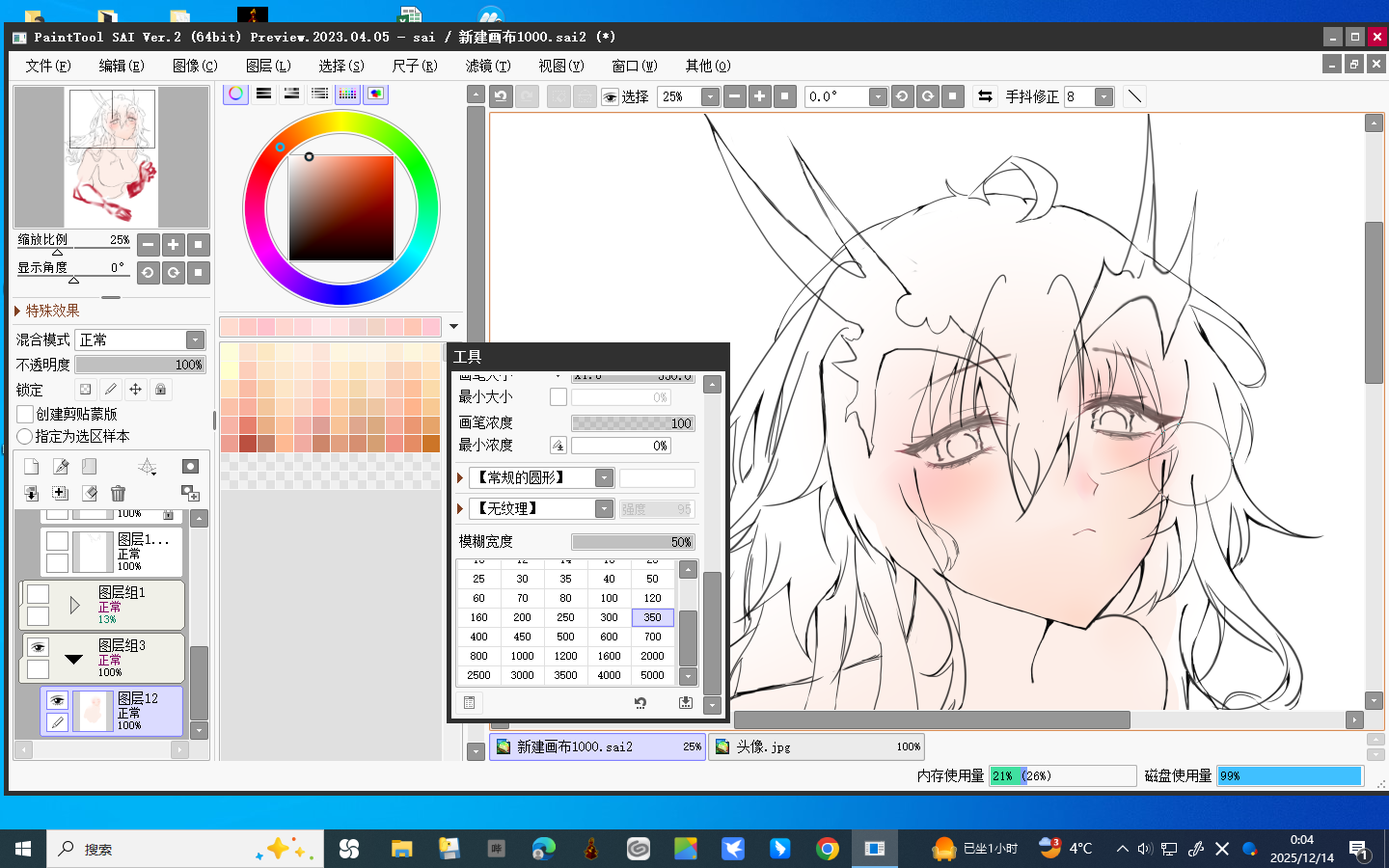
Task: Click the delete layer trash can icon
Action: click(x=118, y=494)
